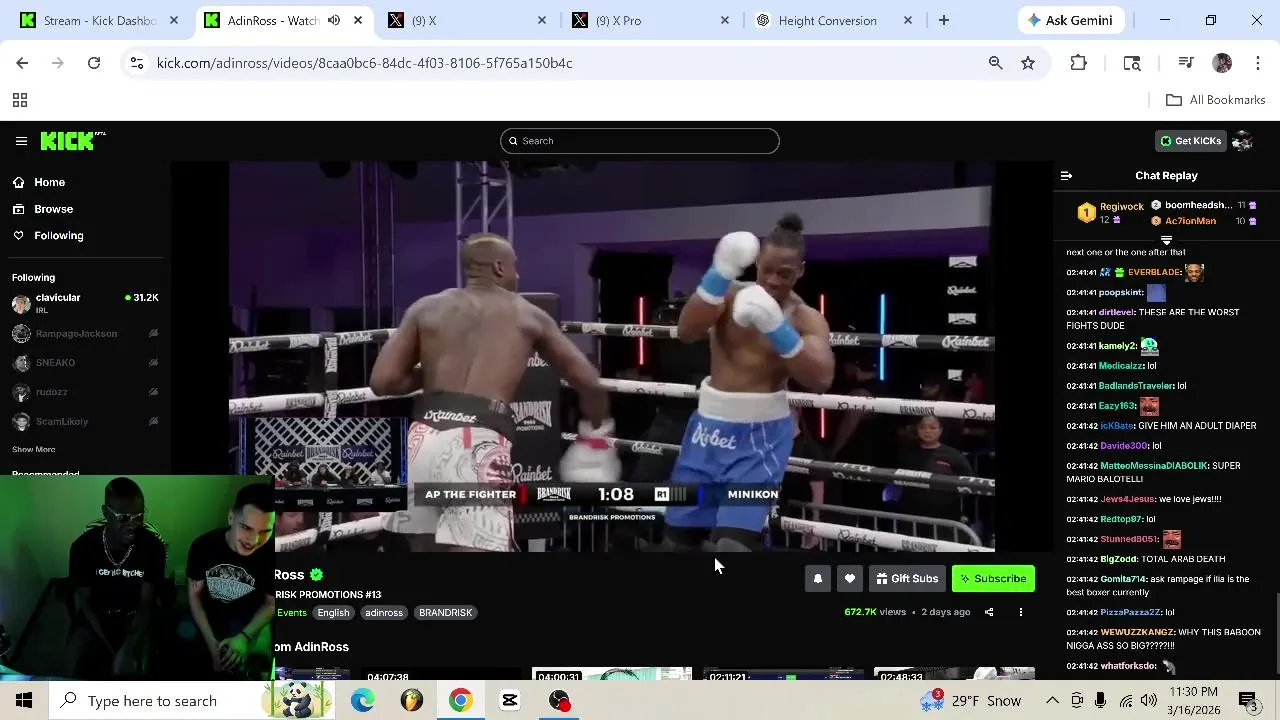Open Chrome media control icon
The image size is (1280, 720).
pos(1186,63)
